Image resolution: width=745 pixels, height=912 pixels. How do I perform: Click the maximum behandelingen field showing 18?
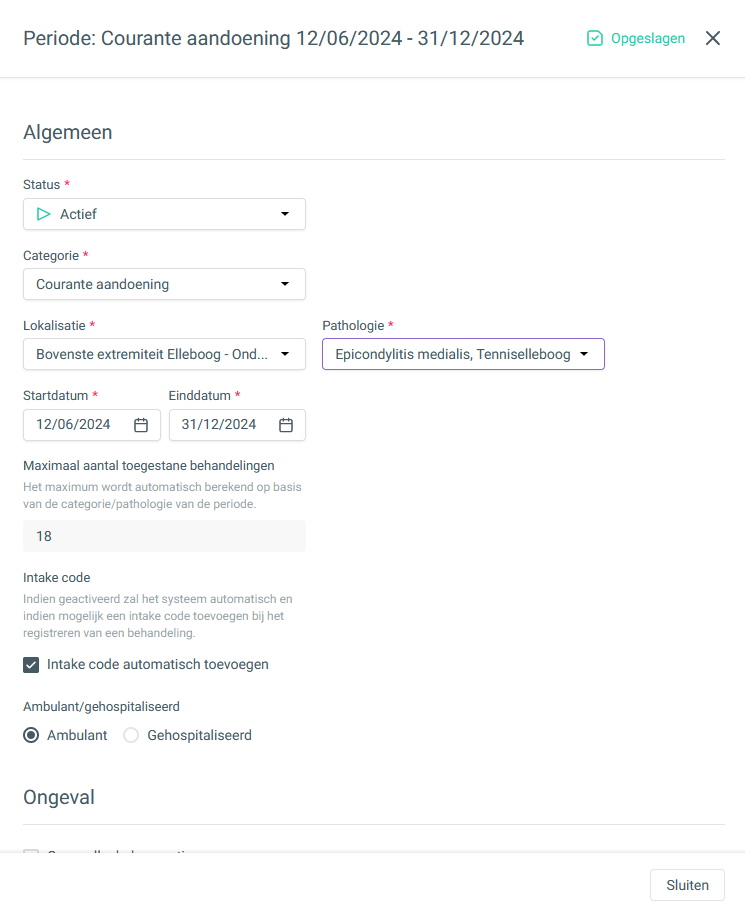165,536
